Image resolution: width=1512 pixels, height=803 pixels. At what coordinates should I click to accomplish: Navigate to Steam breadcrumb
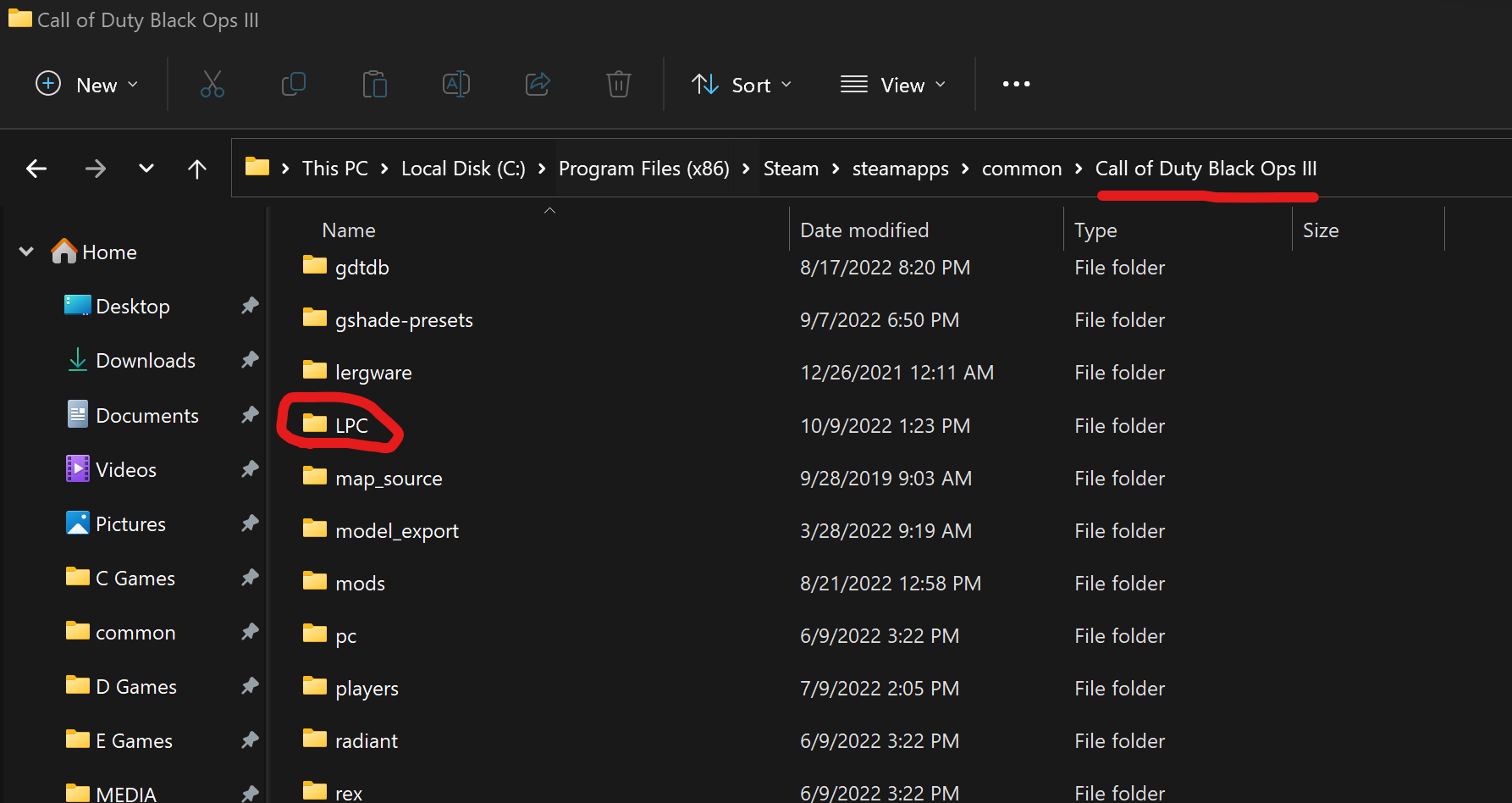click(x=792, y=169)
